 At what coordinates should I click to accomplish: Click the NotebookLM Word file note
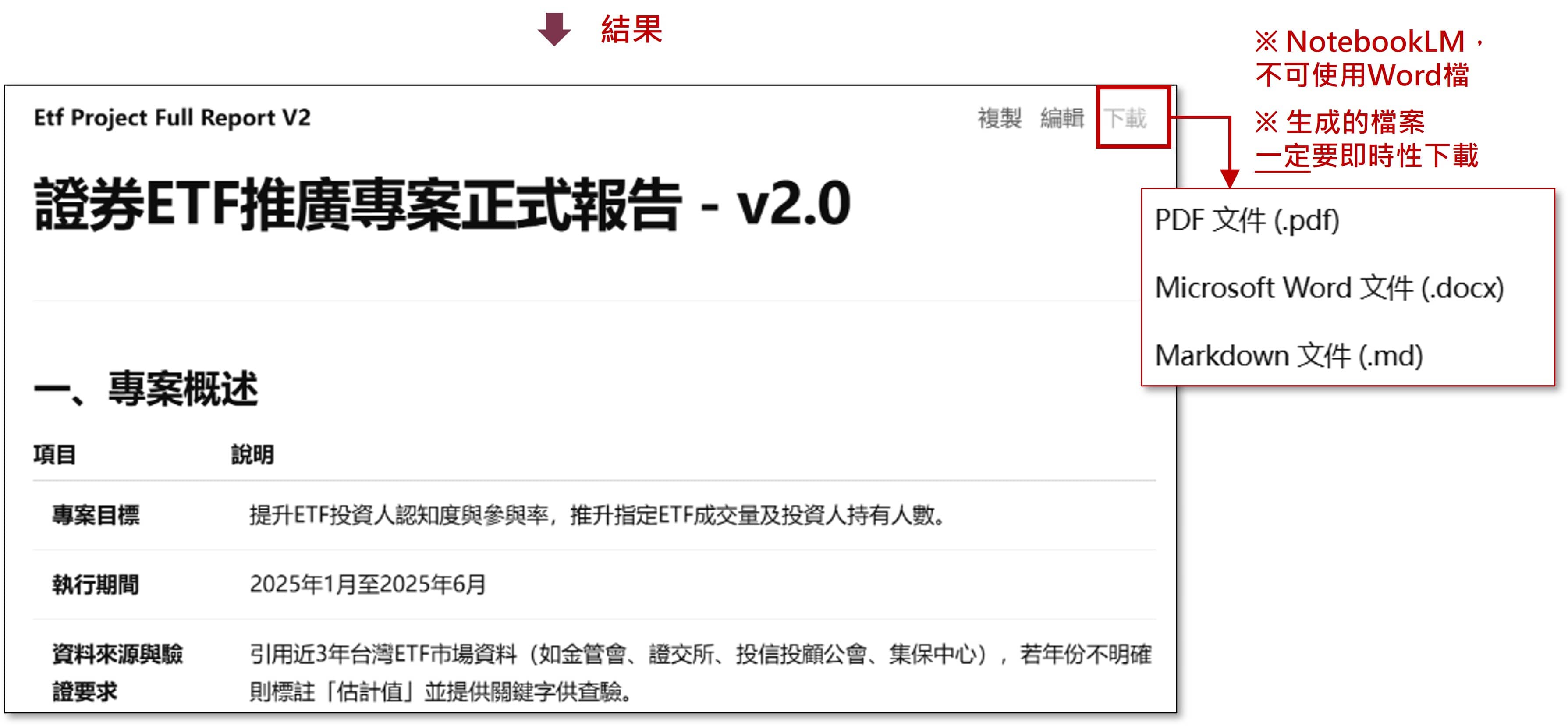[x=1369, y=58]
